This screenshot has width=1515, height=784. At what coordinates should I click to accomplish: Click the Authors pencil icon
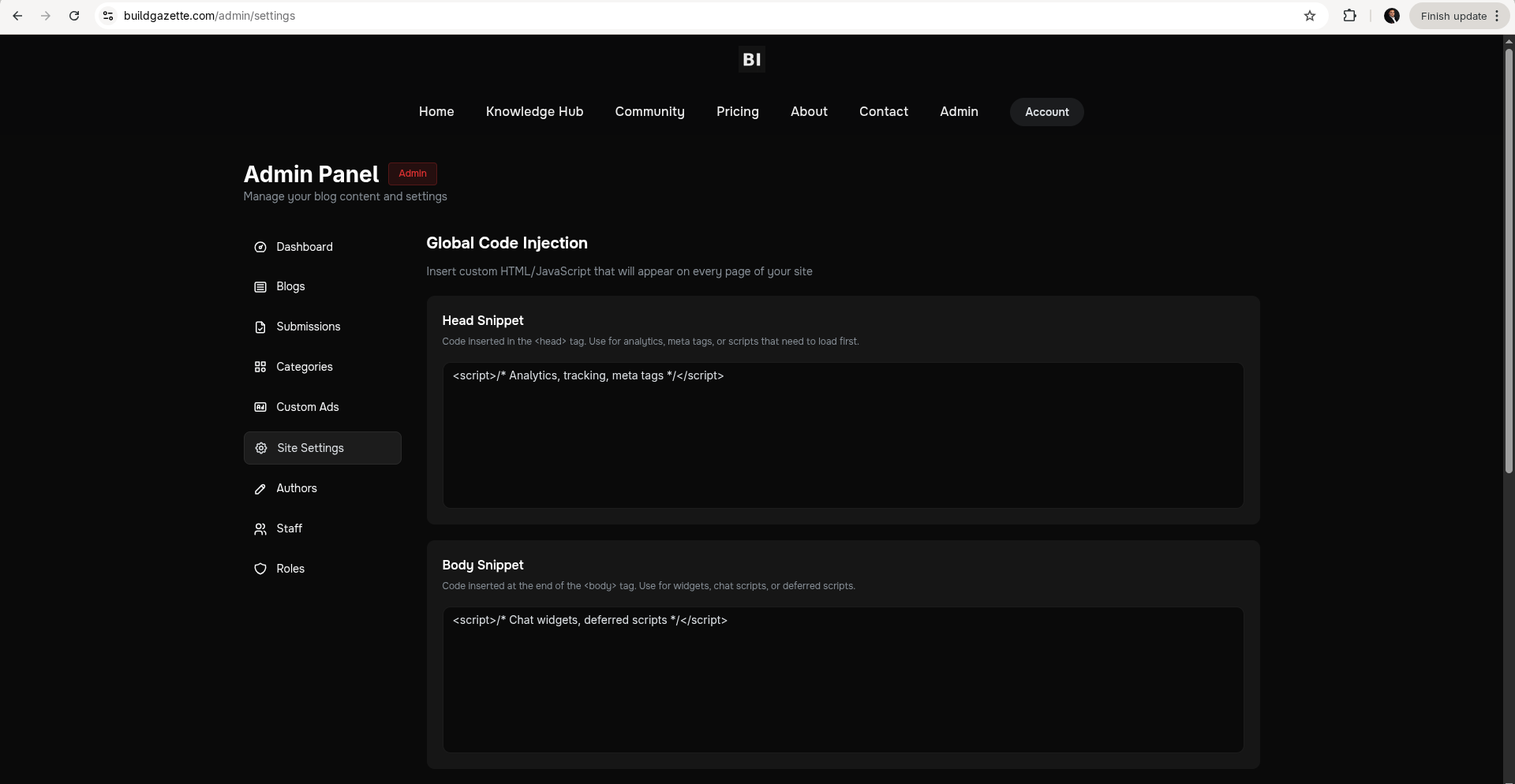(x=260, y=489)
